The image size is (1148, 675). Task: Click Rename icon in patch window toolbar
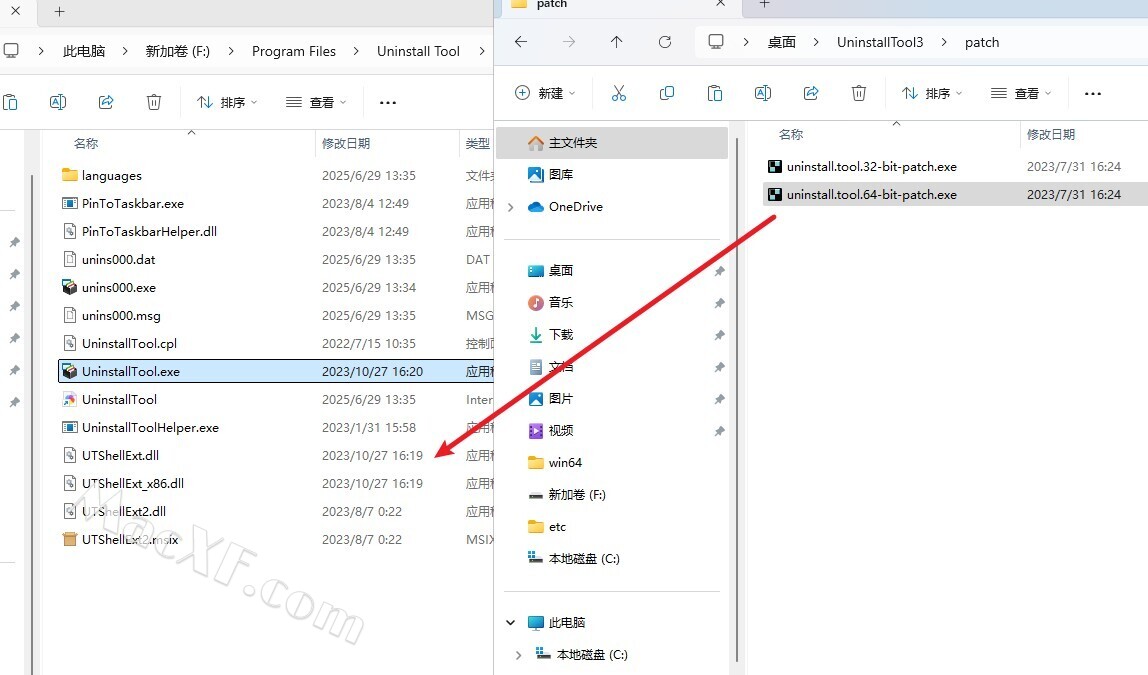[762, 93]
